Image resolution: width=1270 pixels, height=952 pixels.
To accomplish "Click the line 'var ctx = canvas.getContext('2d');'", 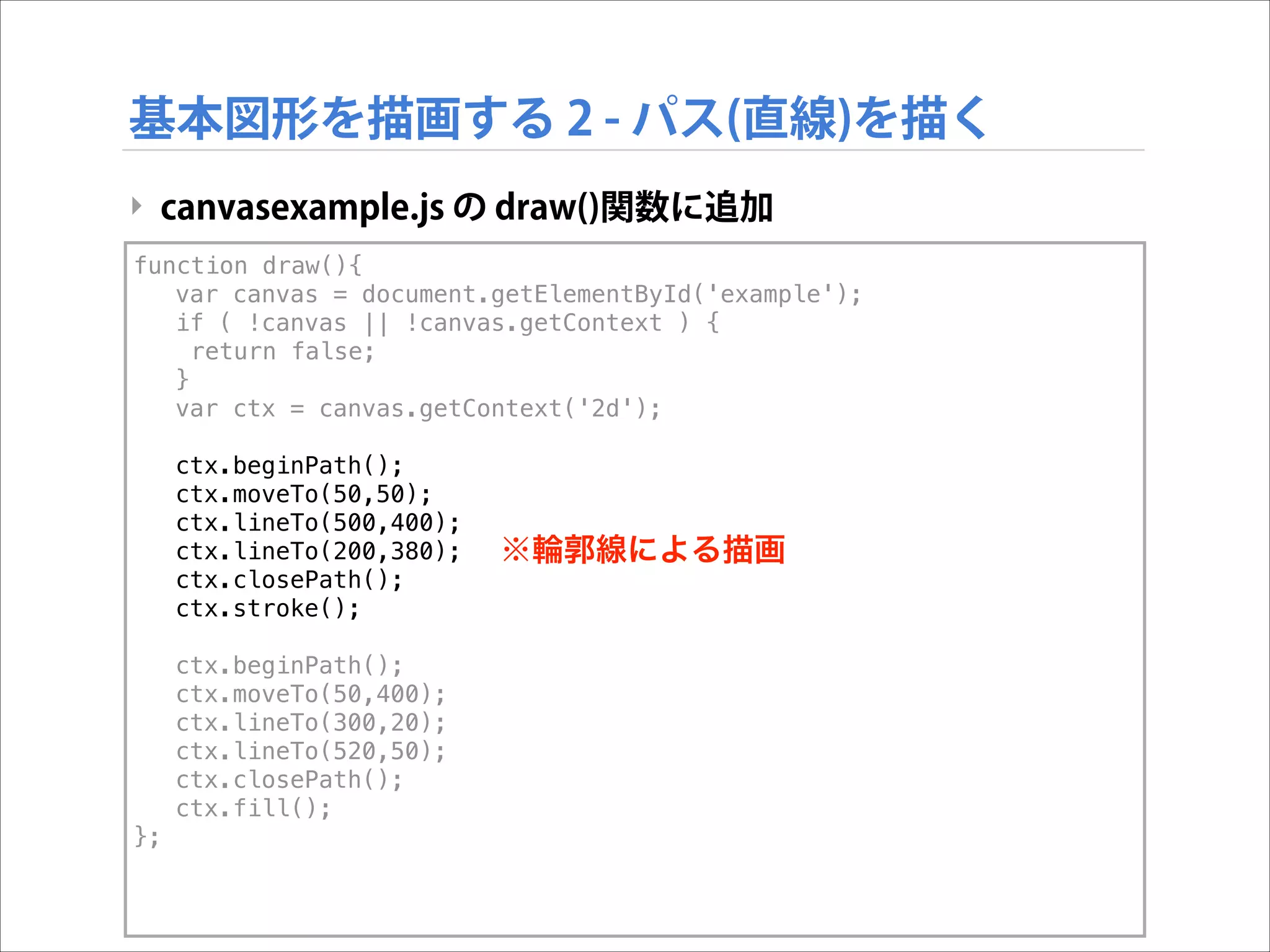I will (x=419, y=409).
